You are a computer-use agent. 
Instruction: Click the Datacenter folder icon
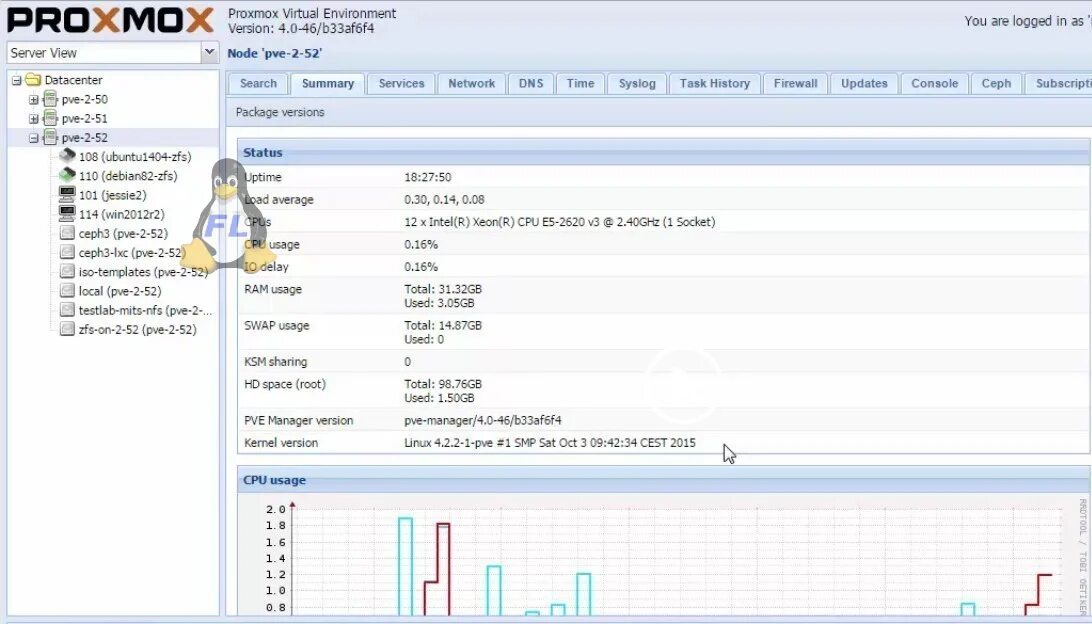click(x=33, y=79)
